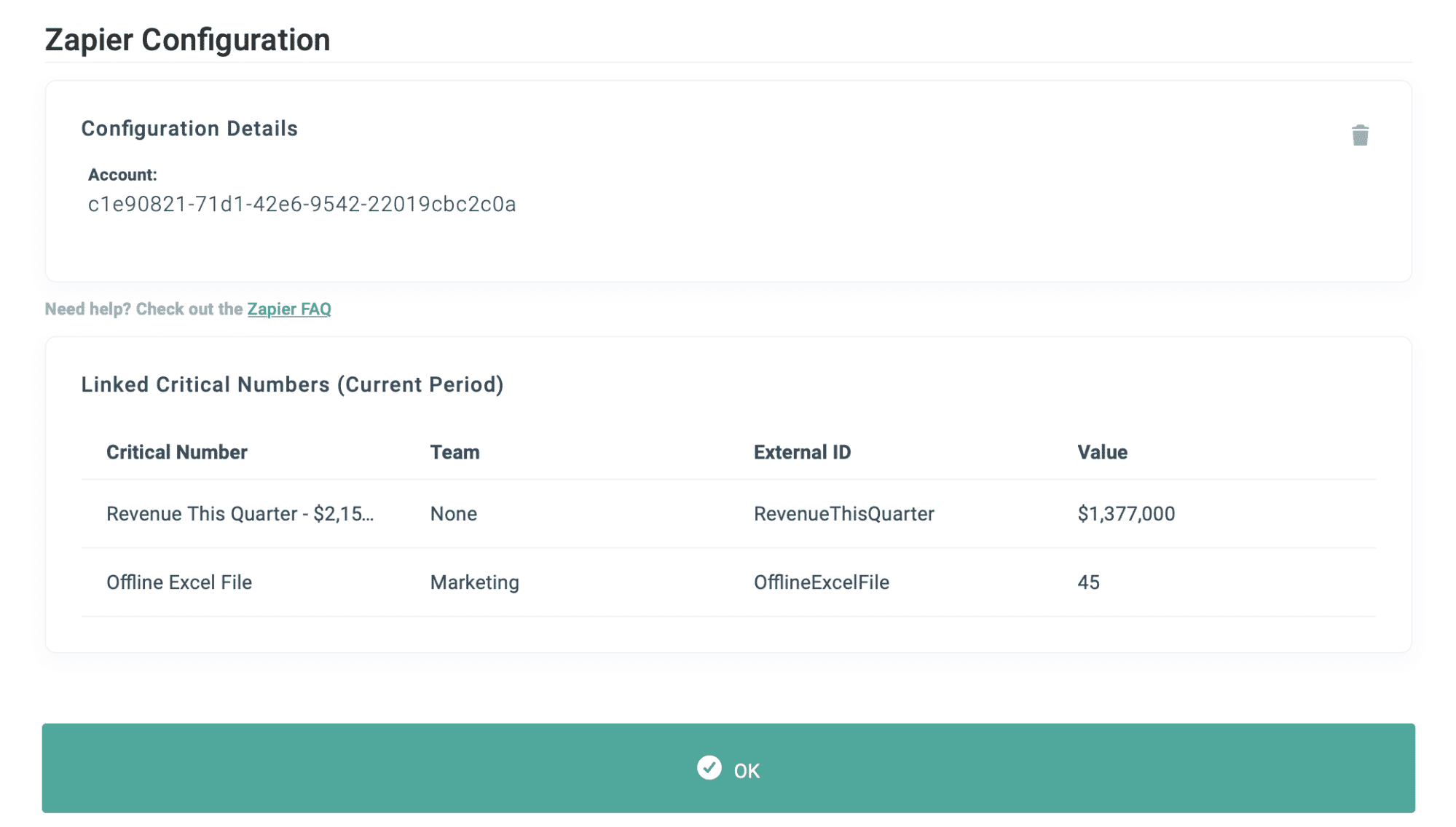Click the None team cell
The width and height of the screenshot is (1456, 827).
click(x=454, y=514)
